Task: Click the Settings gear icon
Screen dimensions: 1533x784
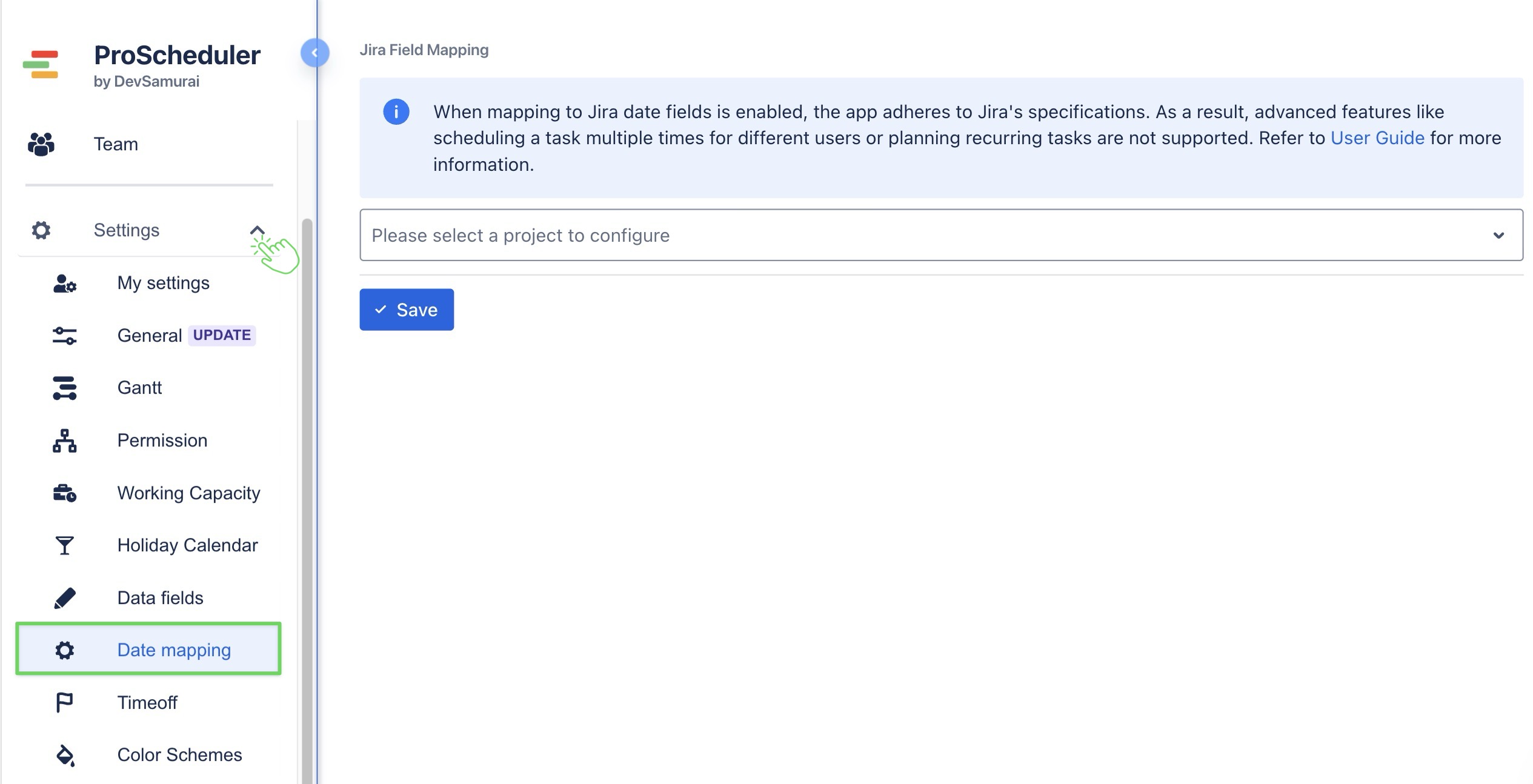Action: (41, 230)
